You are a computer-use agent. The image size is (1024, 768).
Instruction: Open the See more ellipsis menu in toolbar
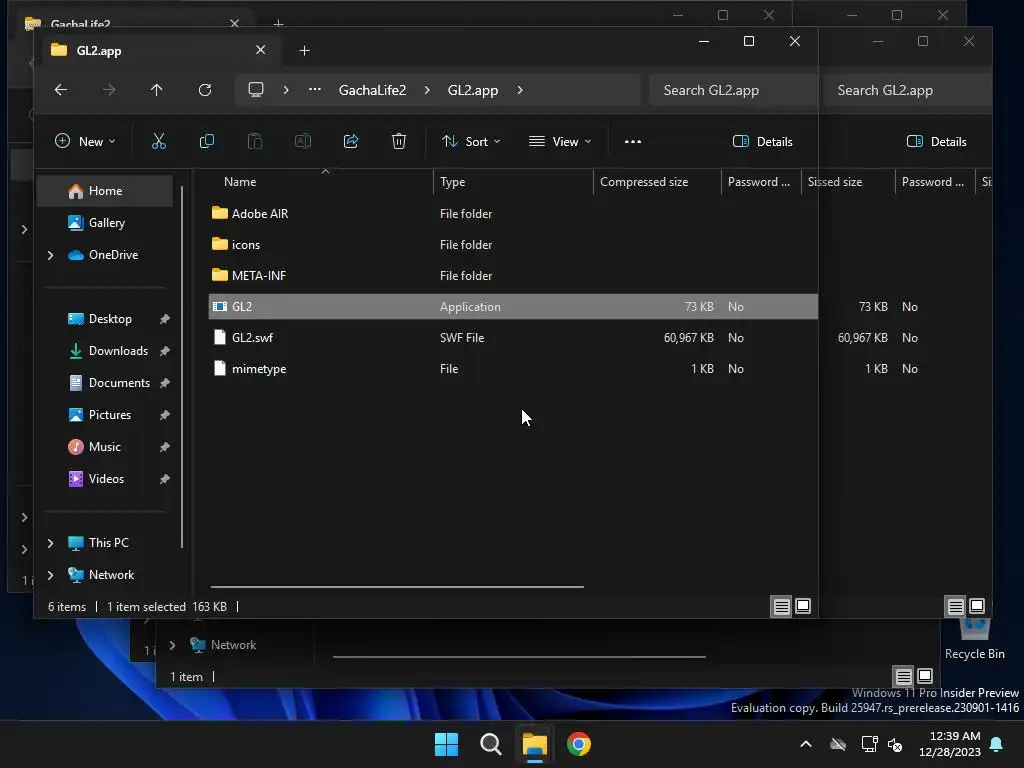tap(633, 141)
